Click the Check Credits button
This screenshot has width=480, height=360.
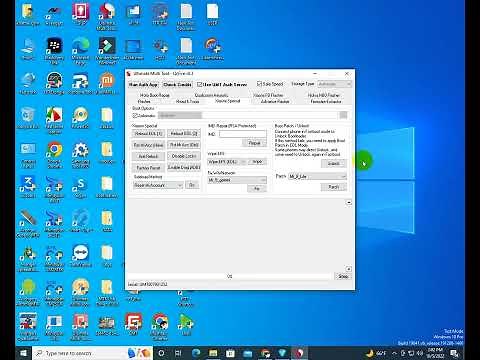tap(177, 85)
